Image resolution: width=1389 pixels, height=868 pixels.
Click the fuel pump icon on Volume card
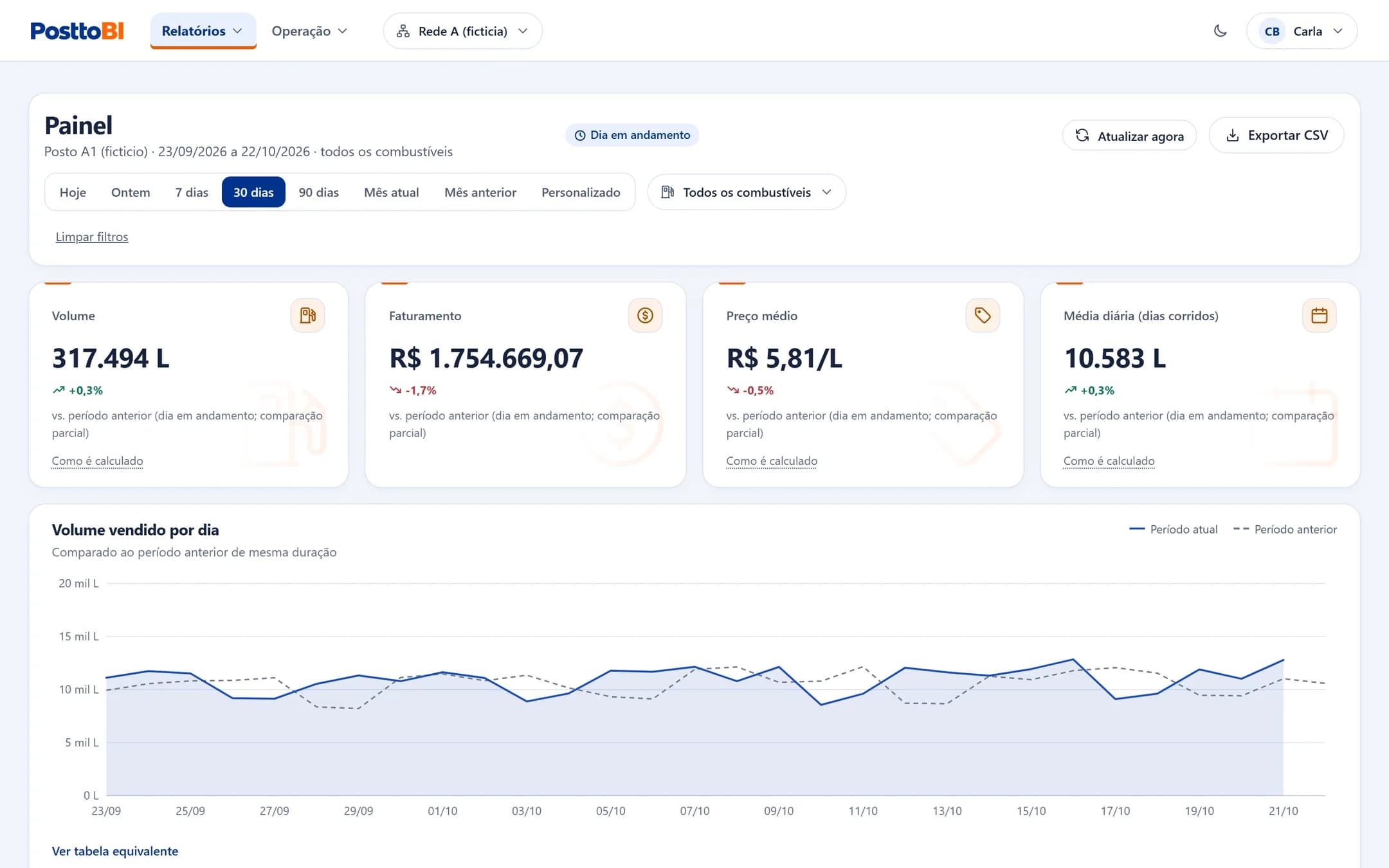coord(307,315)
